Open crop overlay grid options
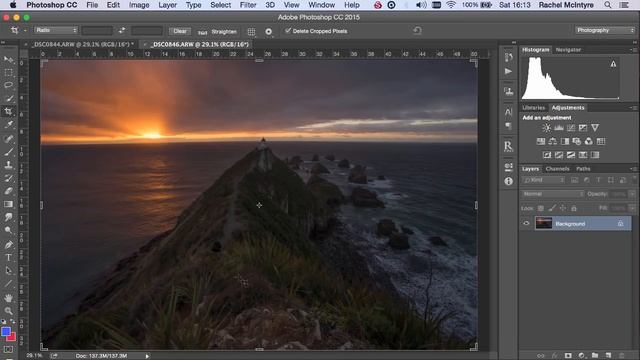The height and width of the screenshot is (360, 640). tap(251, 31)
